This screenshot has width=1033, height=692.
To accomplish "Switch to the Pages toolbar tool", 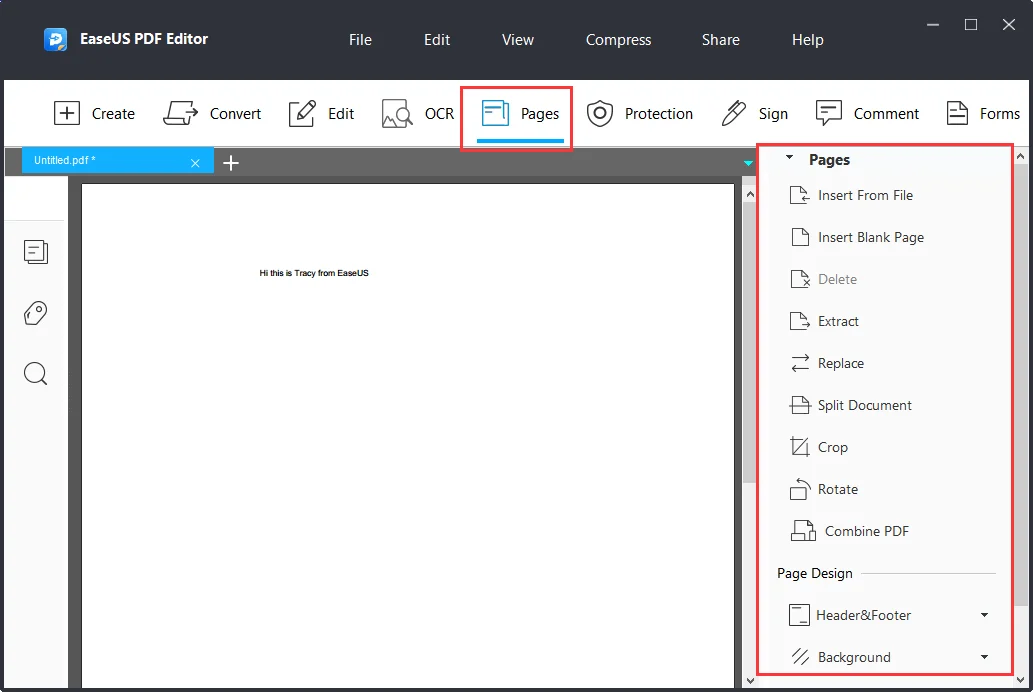I will [x=520, y=113].
